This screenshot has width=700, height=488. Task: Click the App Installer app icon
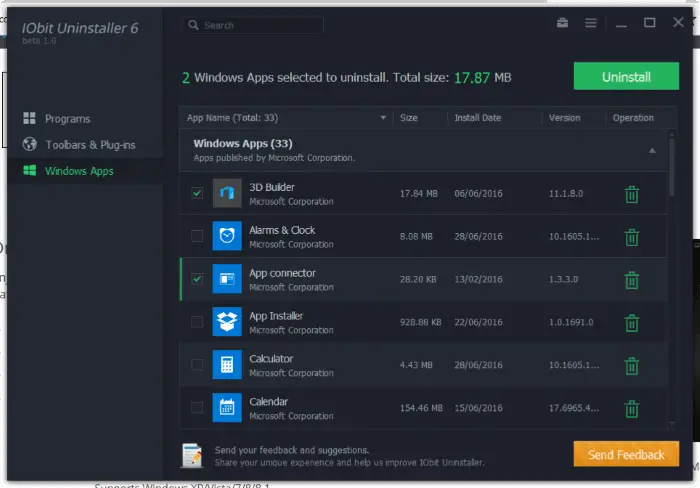[x=227, y=321]
